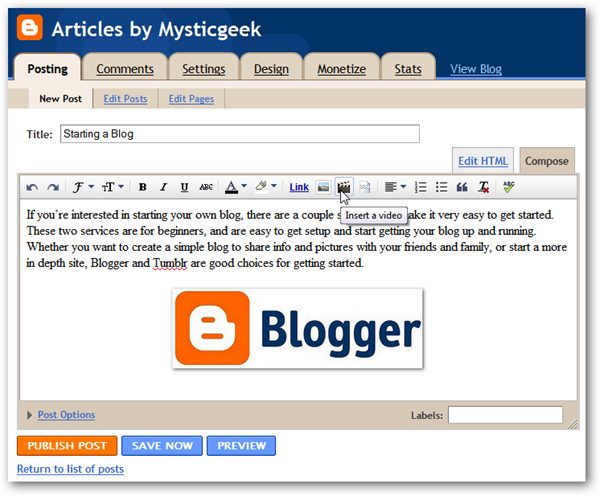The image size is (600, 496).
Task: Insert an image using toolbar icon
Action: coord(323,187)
